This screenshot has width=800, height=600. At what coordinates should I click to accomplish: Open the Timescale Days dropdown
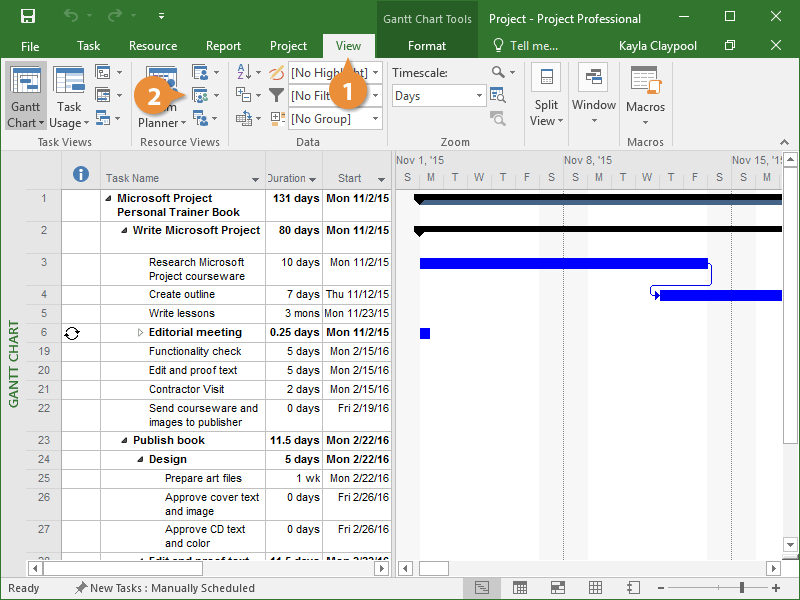coord(479,96)
